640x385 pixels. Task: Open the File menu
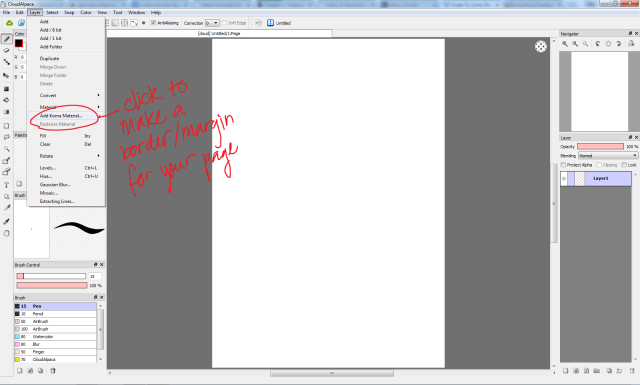click(x=7, y=12)
